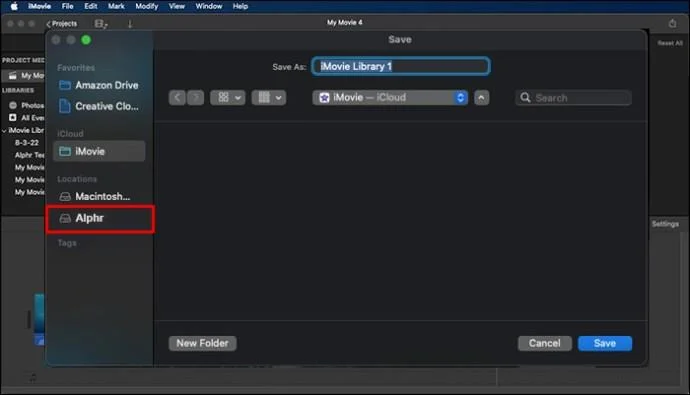Click the magnifier icon in Search field
Image resolution: width=690 pixels, height=395 pixels.
(x=525, y=97)
